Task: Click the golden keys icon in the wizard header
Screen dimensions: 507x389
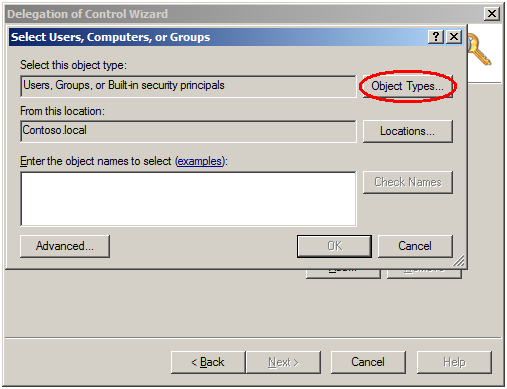Action: pos(479,50)
